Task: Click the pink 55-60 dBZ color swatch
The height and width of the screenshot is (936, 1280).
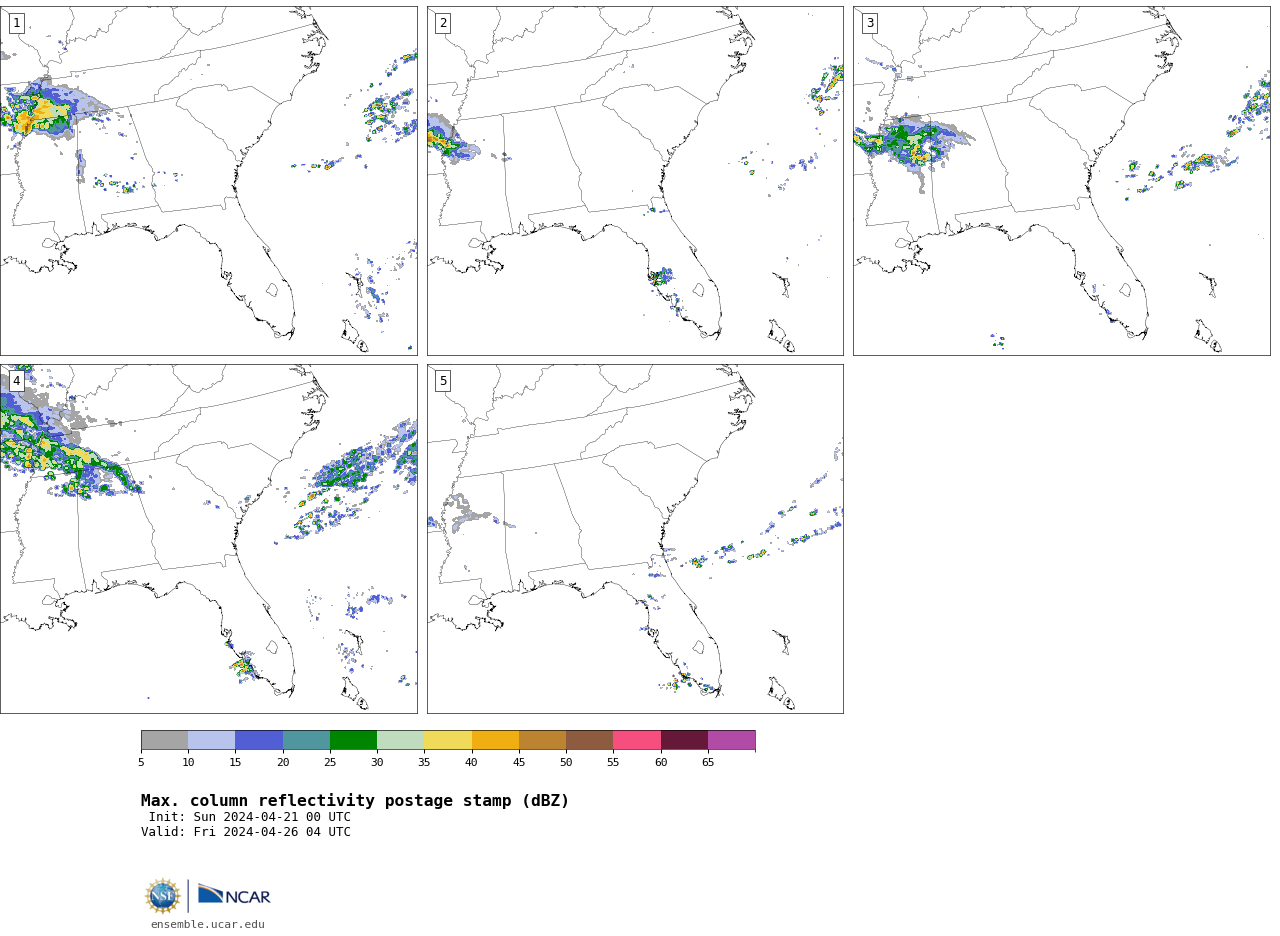Action: [x=637, y=740]
